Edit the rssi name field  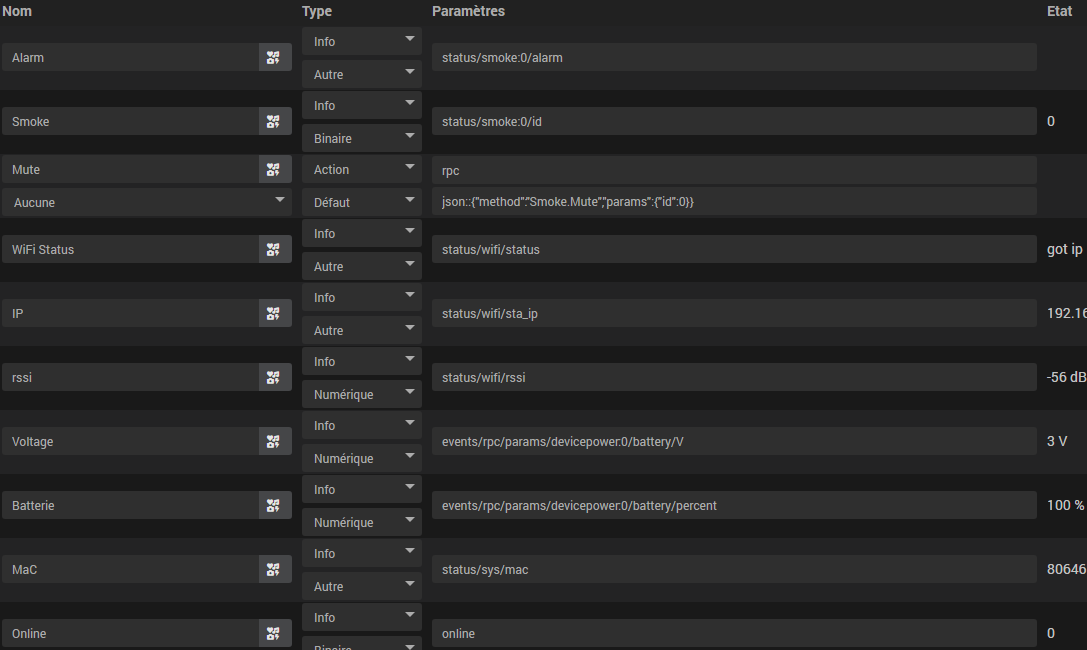coord(130,378)
